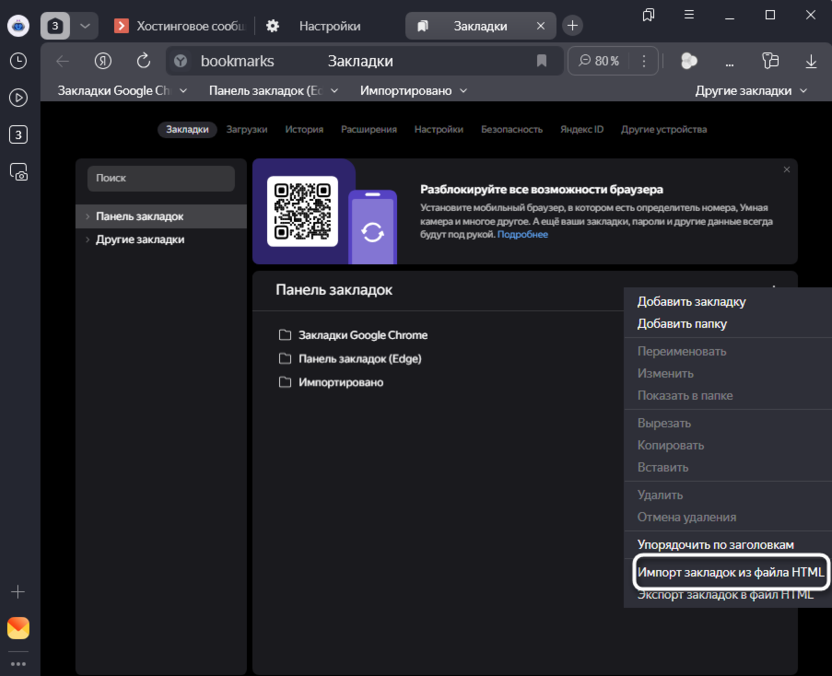Open the history clock icon in sidebar
The image size is (832, 676).
click(18, 61)
